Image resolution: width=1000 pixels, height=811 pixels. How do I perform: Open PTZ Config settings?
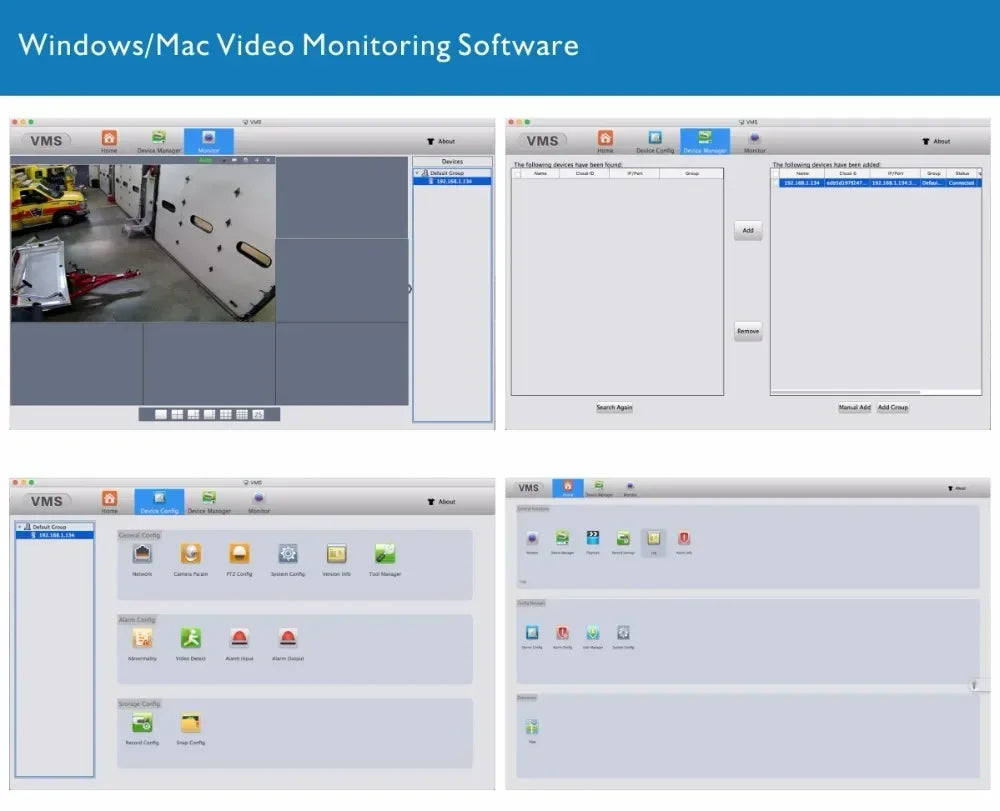click(x=239, y=555)
